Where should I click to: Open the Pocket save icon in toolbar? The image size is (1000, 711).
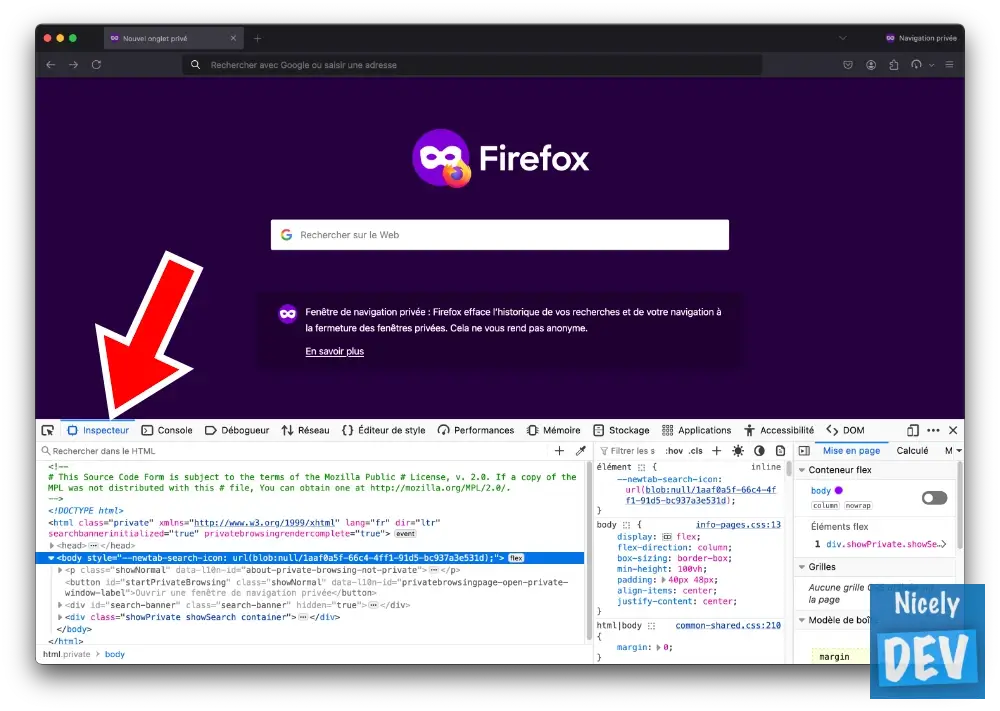(x=848, y=64)
